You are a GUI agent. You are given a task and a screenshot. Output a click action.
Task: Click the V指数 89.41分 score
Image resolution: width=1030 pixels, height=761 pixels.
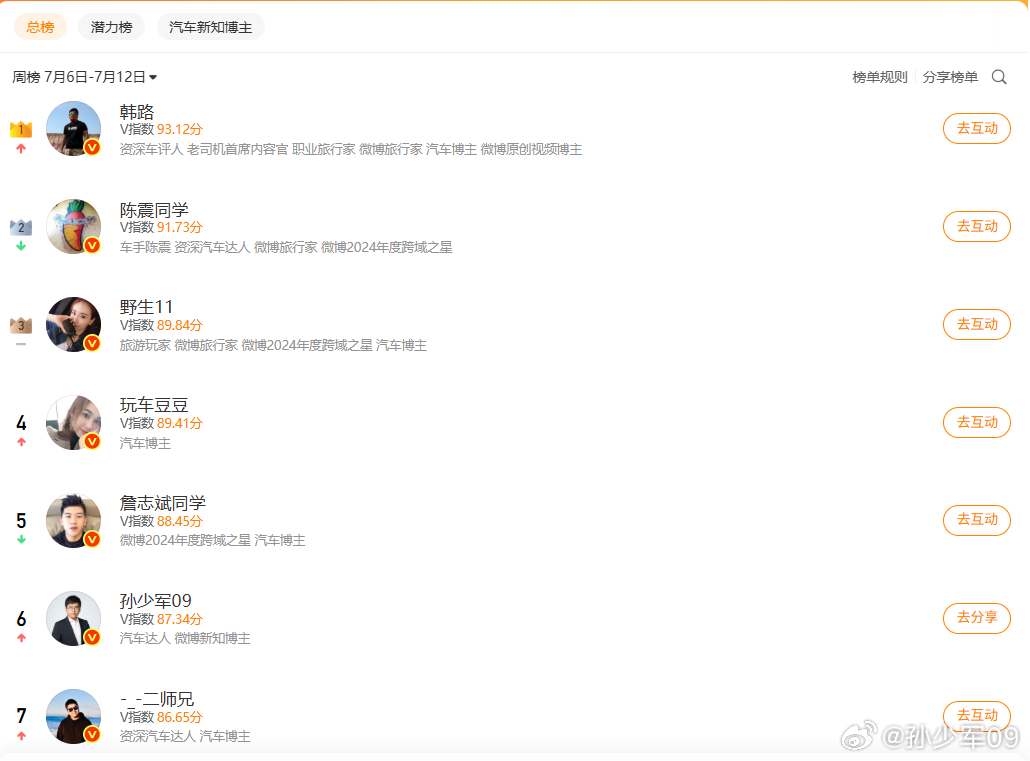tap(161, 423)
